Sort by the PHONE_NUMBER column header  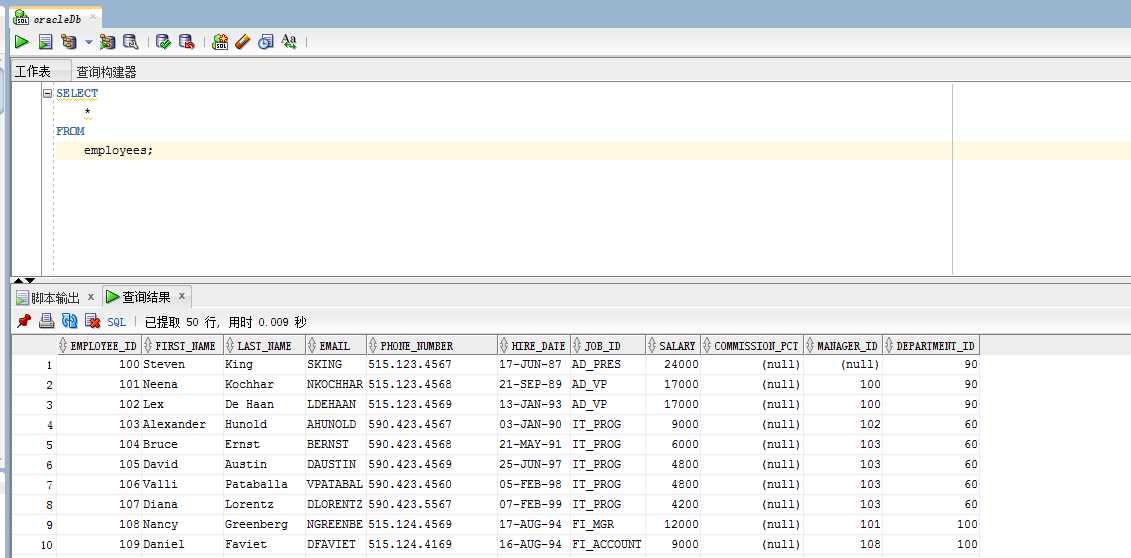coord(432,346)
